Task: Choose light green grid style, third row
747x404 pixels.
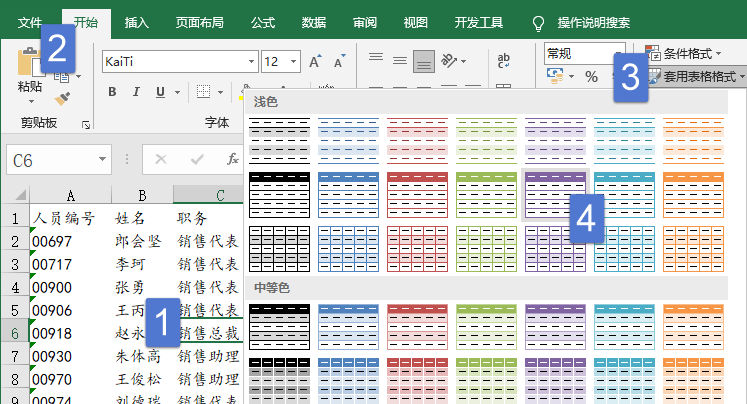Action: [486, 249]
